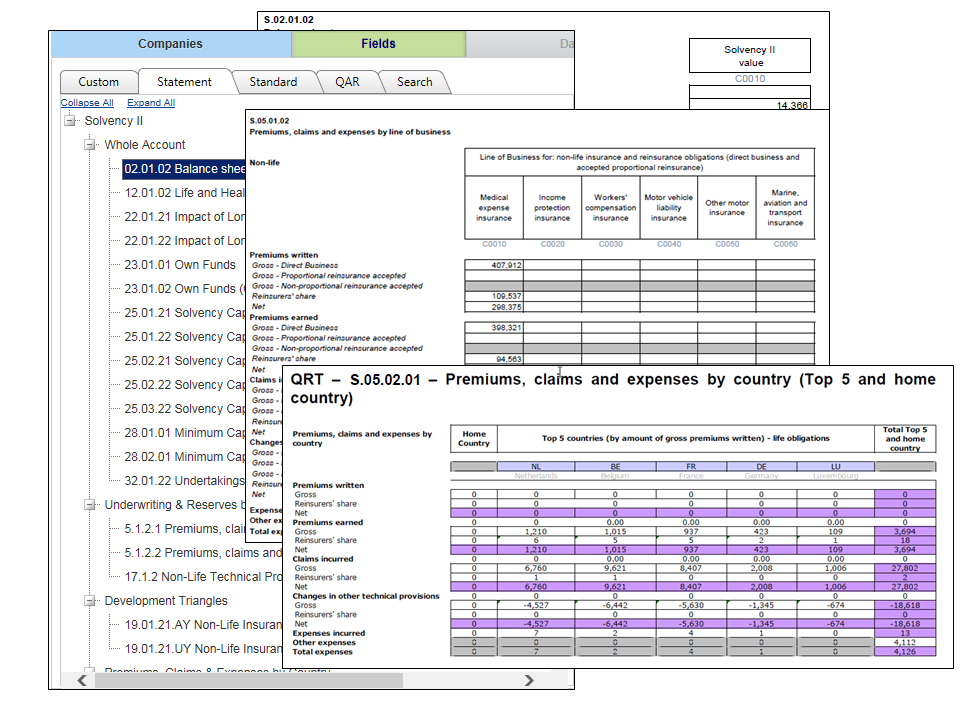Switch to the QAR tab
960x720 pixels.
click(x=347, y=82)
